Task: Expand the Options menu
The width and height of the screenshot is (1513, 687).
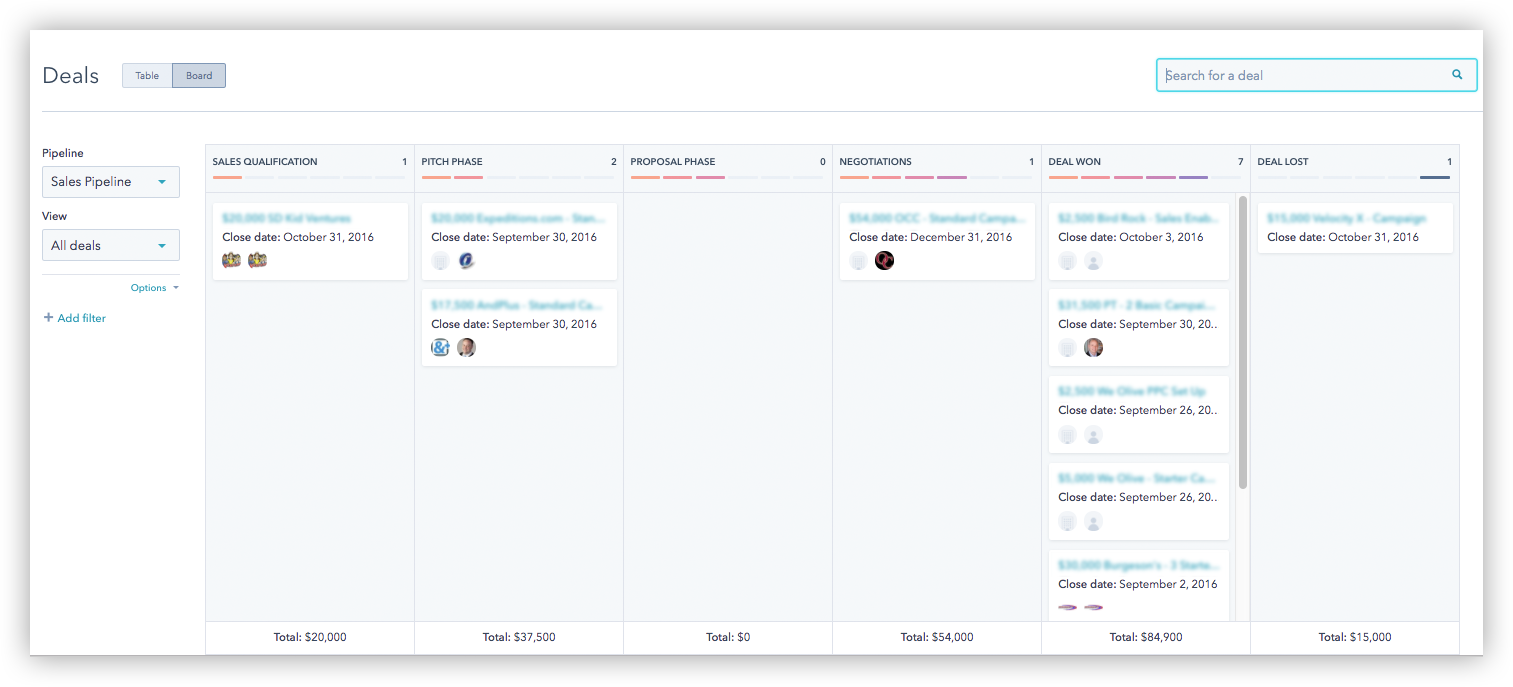Action: coord(155,288)
